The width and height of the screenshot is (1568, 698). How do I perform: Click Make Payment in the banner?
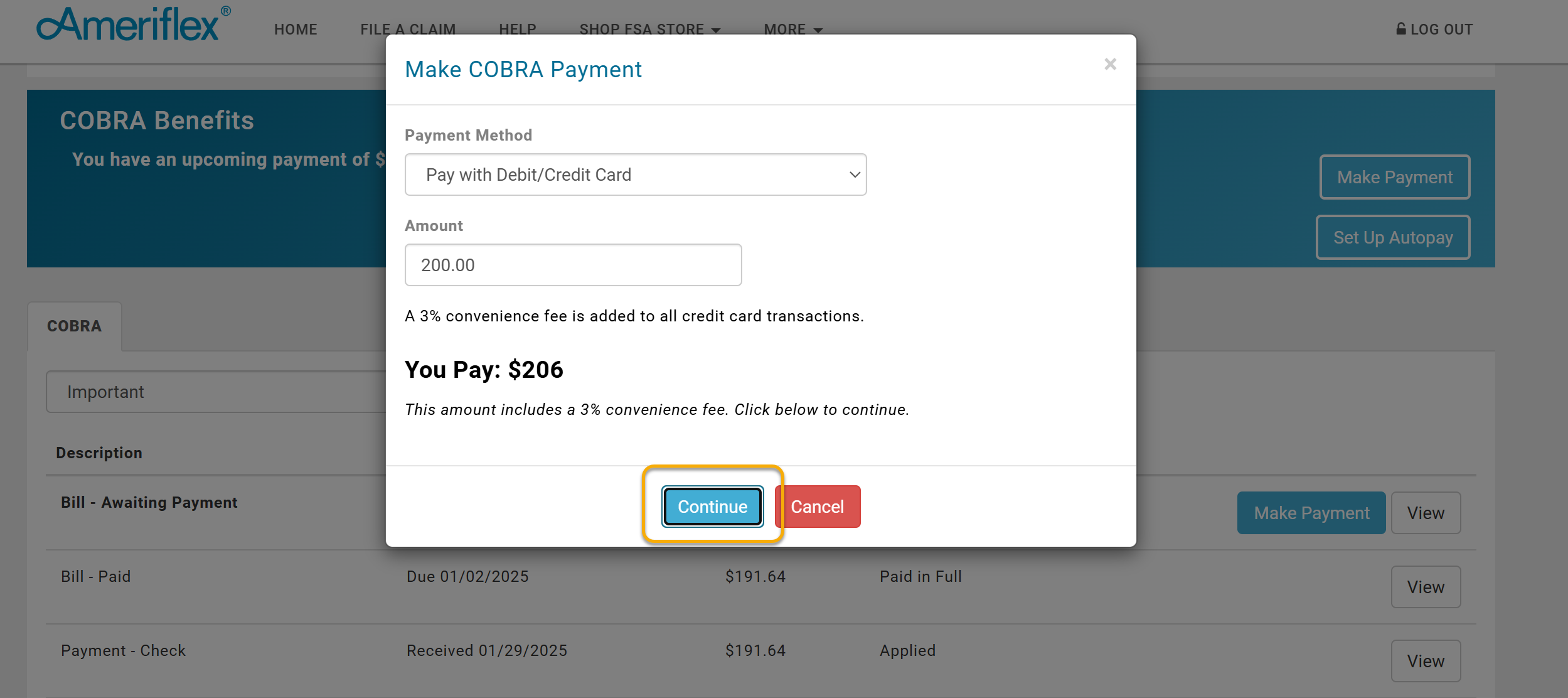tap(1394, 177)
